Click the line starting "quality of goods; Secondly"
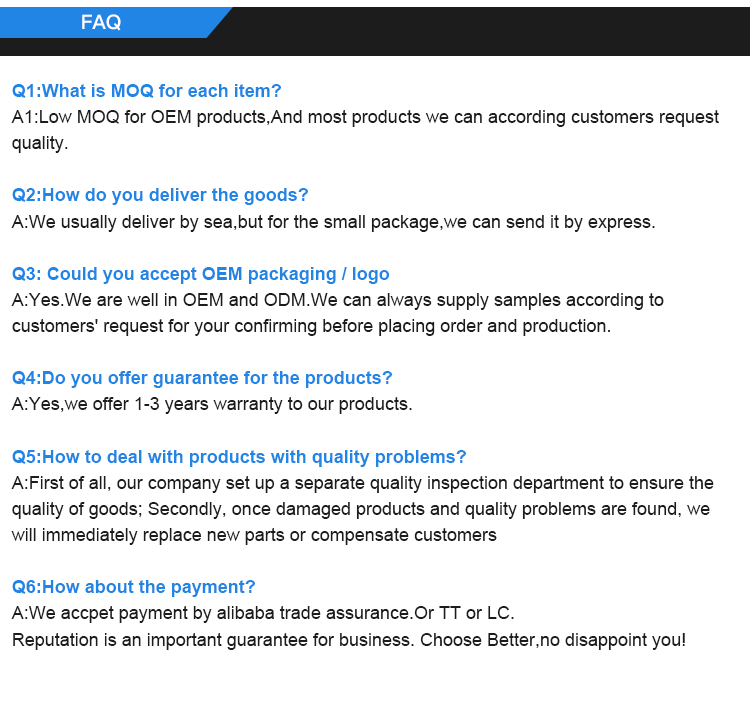 [x=361, y=509]
